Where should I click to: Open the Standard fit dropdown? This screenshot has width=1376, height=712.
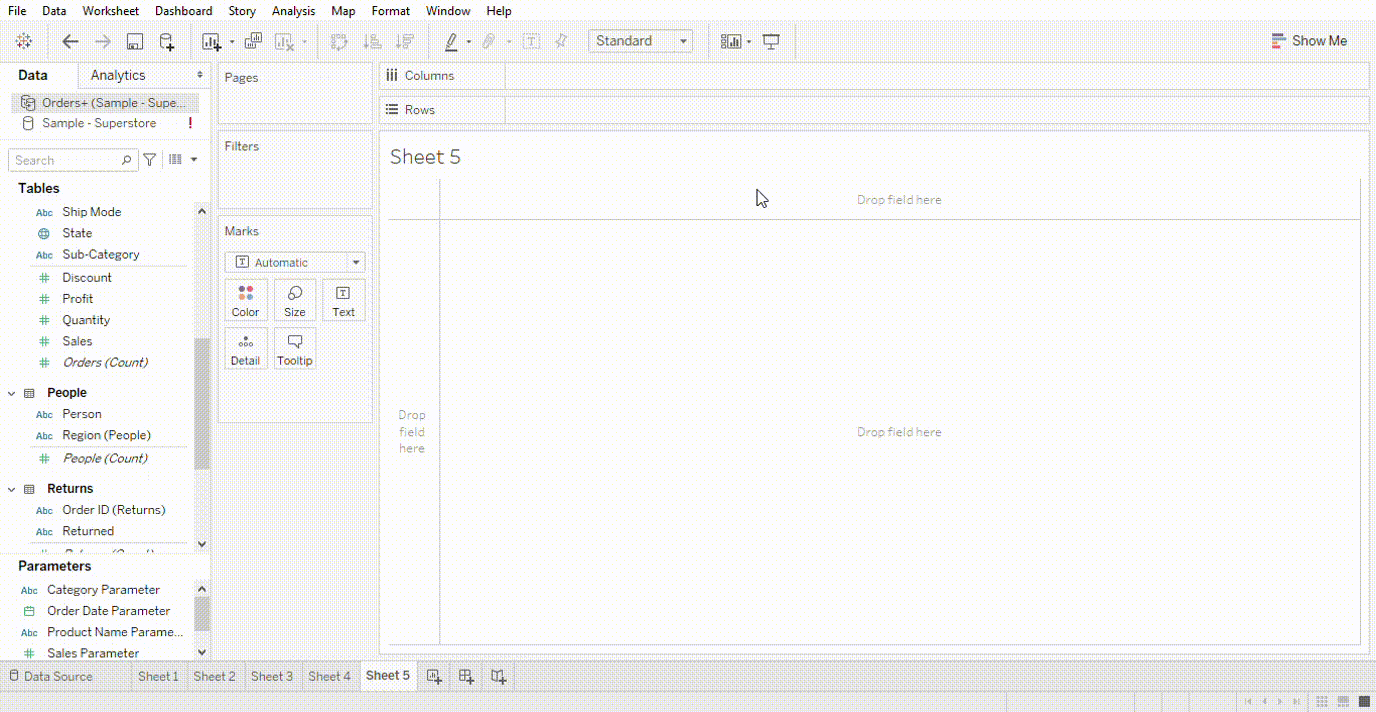click(x=640, y=41)
